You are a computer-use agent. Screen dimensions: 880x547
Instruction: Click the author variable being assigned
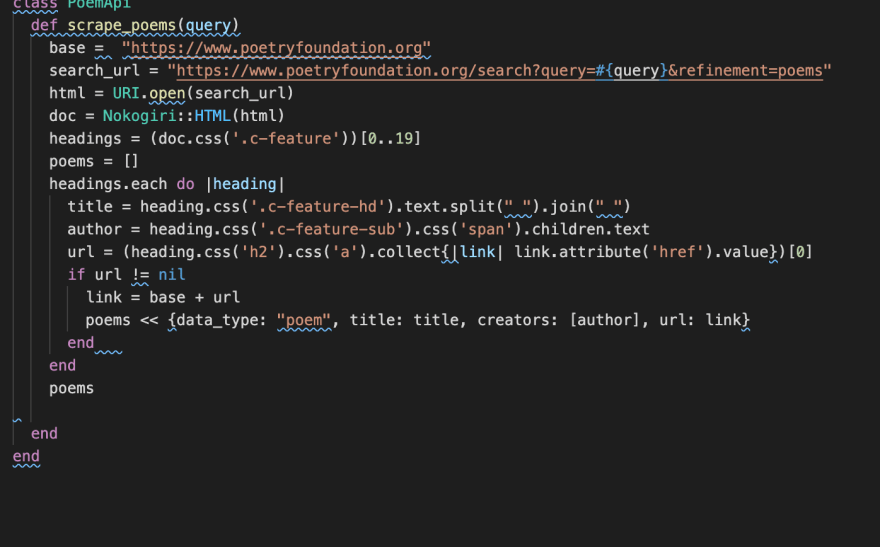coord(94,229)
